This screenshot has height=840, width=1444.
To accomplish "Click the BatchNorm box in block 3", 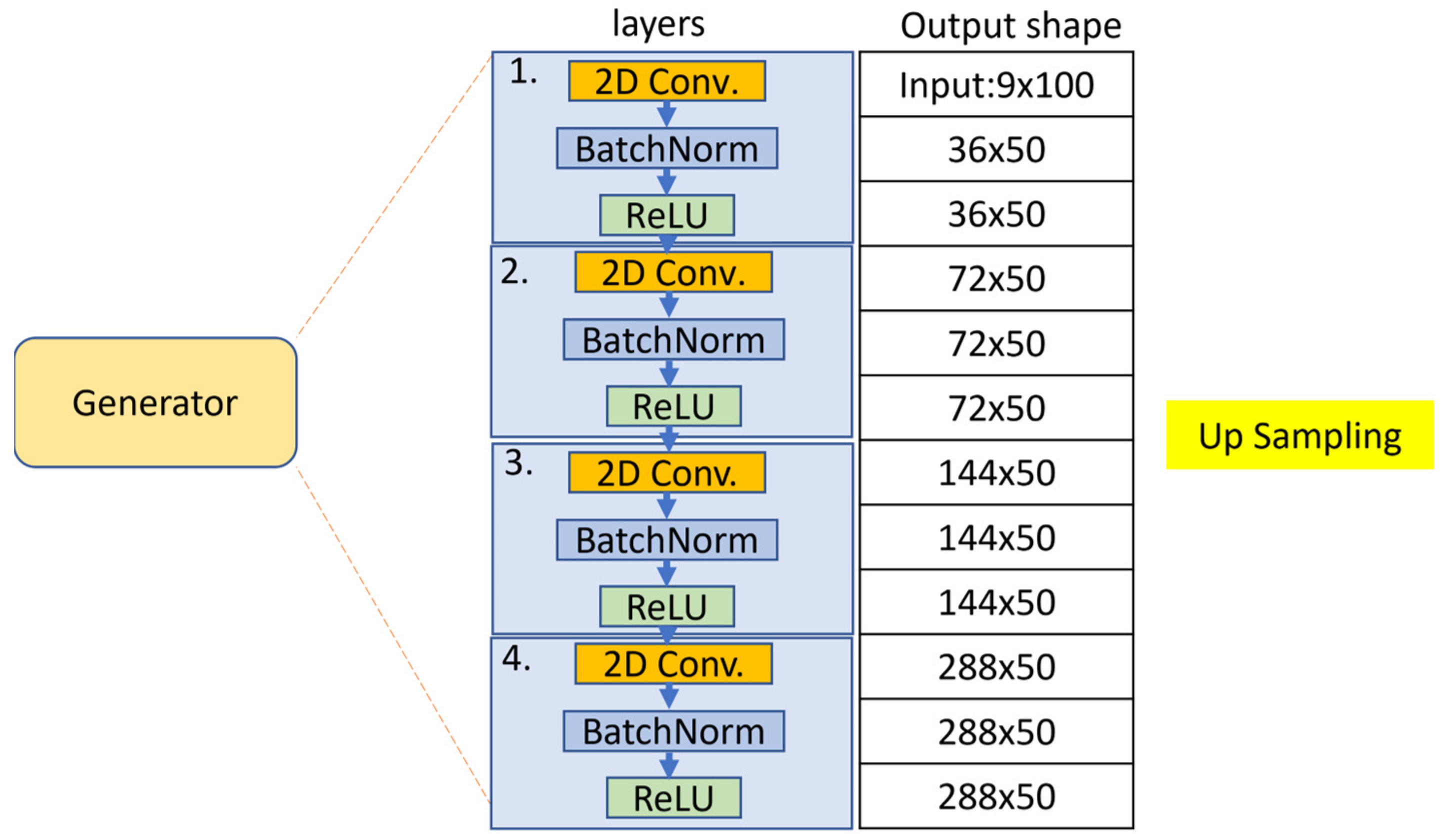I will (x=666, y=540).
